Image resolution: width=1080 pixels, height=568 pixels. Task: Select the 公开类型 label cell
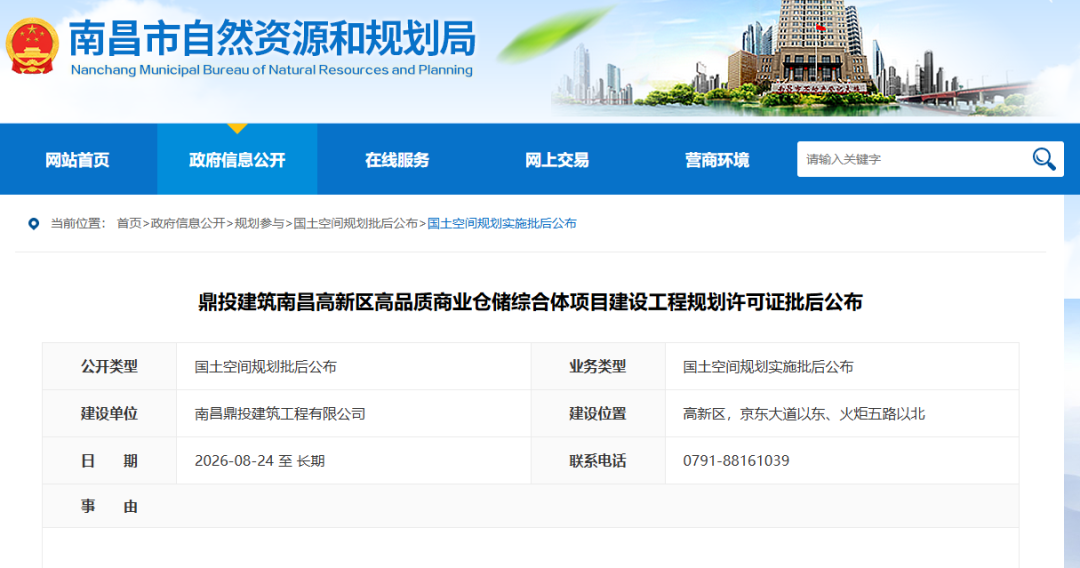click(109, 366)
